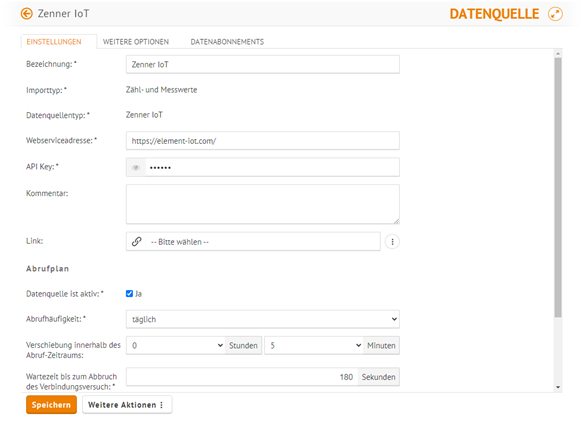
Task: Click the API Key password field
Action: (272, 168)
